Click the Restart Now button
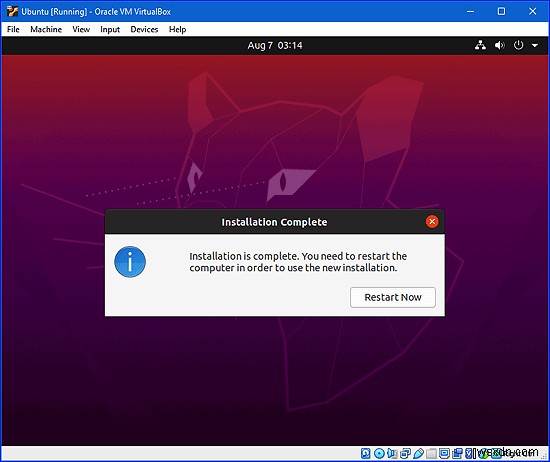The height and width of the screenshot is (462, 550). pyautogui.click(x=393, y=297)
